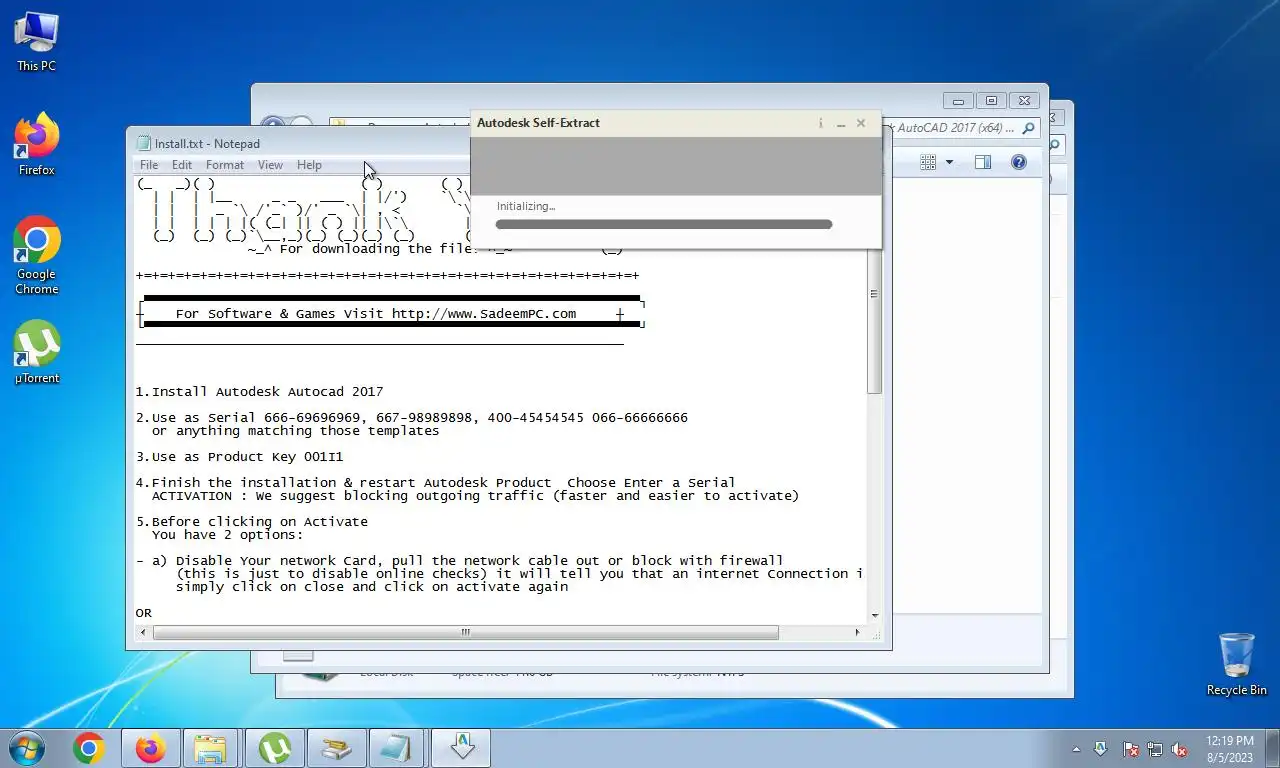This screenshot has height=768, width=1280.
Task: Click the line '1.Install Autodesk Autocad 2017'
Action: click(259, 392)
